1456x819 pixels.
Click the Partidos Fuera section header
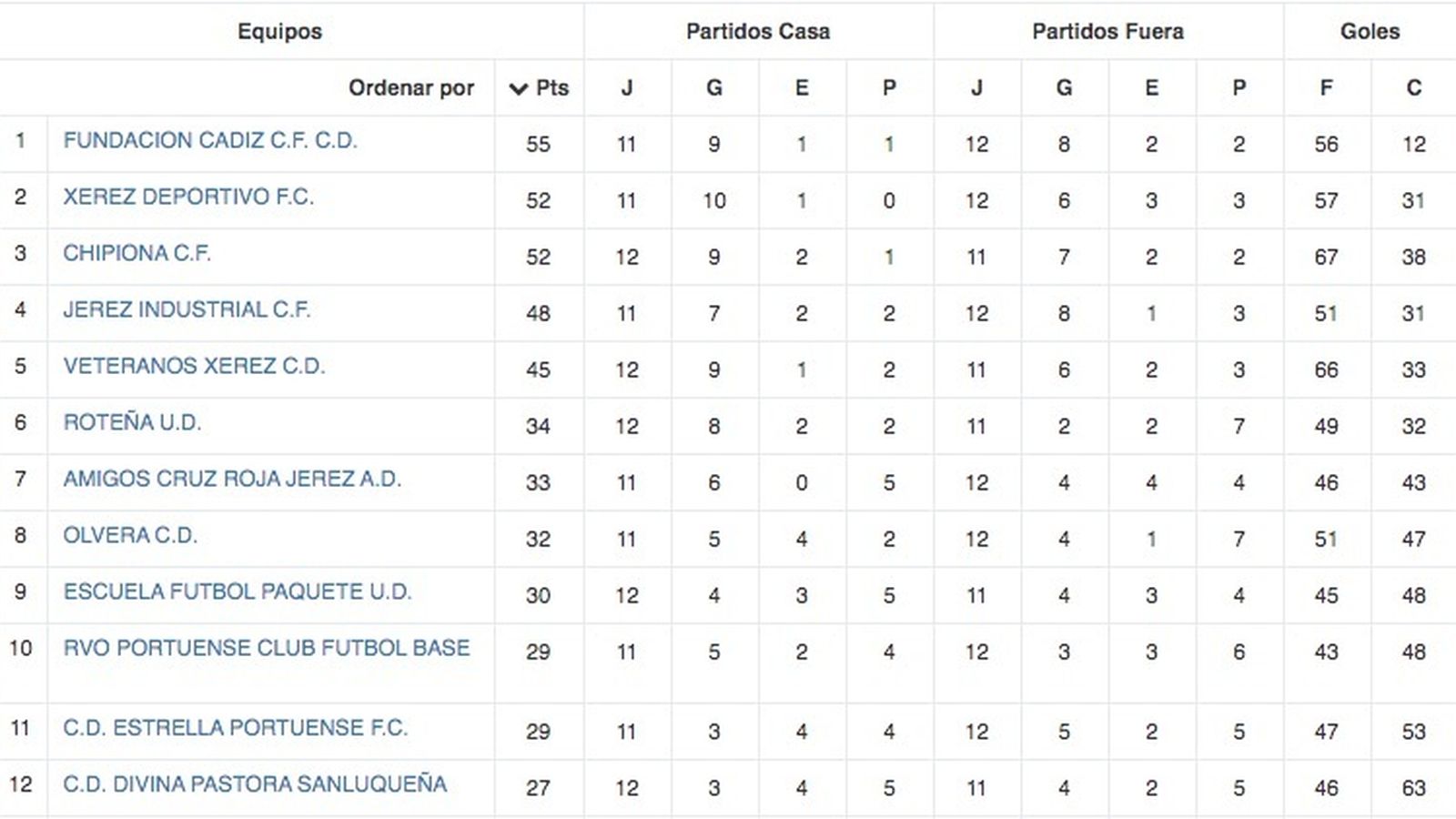click(x=1107, y=30)
